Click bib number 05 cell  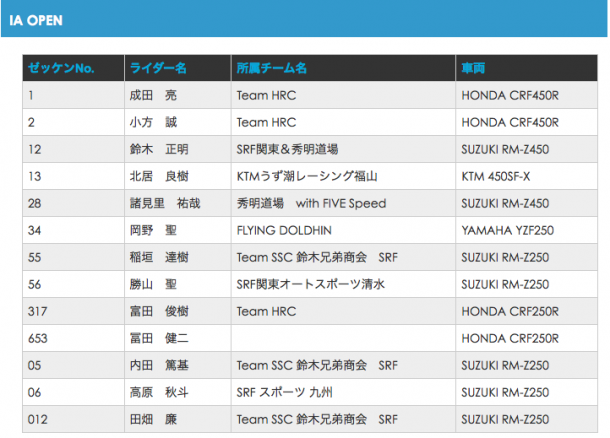click(74, 365)
